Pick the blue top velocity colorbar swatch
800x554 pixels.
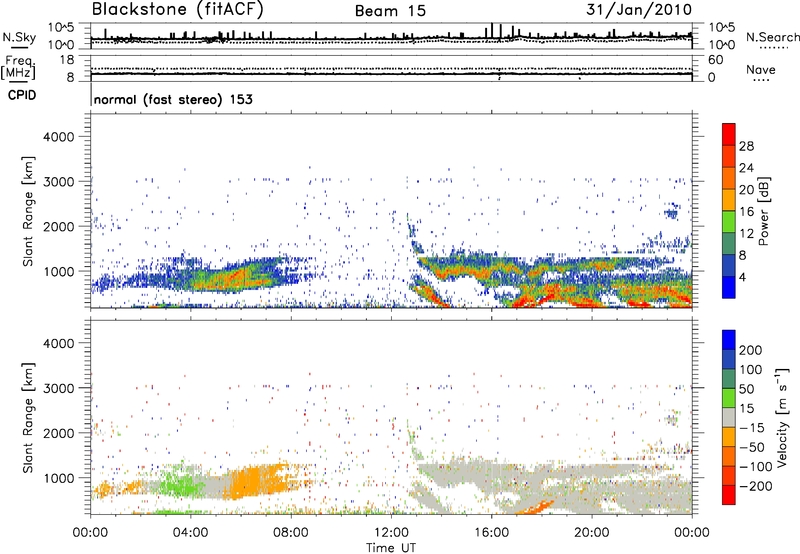(729, 340)
